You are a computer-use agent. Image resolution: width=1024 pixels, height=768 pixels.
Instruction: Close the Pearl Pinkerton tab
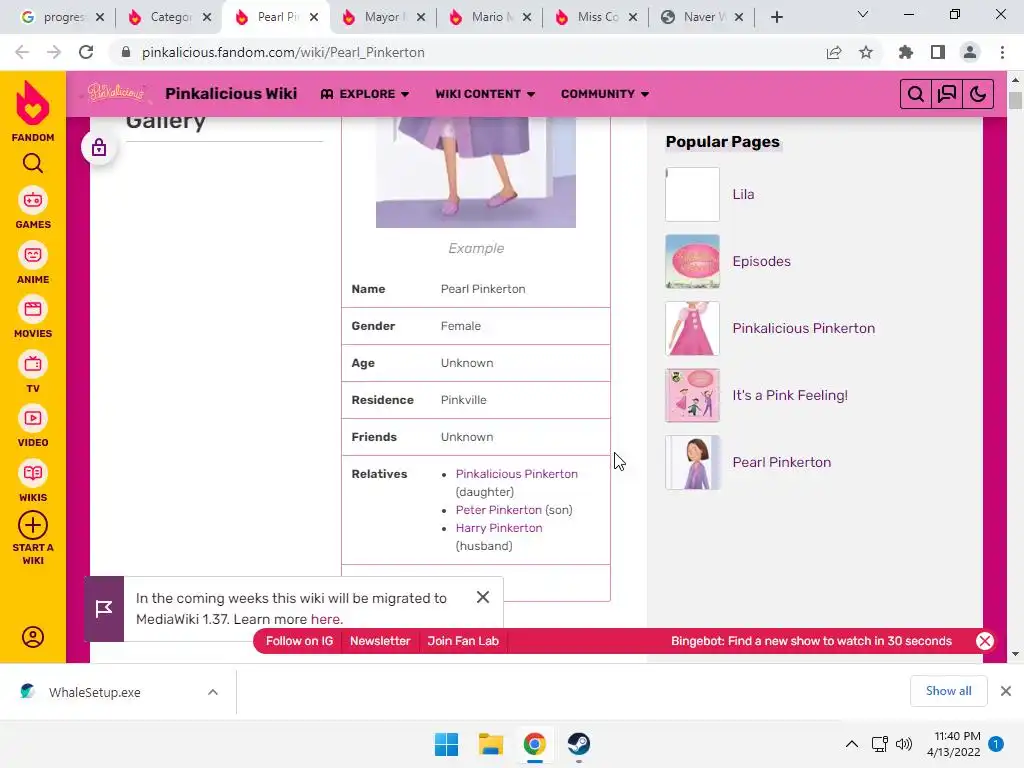(x=314, y=17)
